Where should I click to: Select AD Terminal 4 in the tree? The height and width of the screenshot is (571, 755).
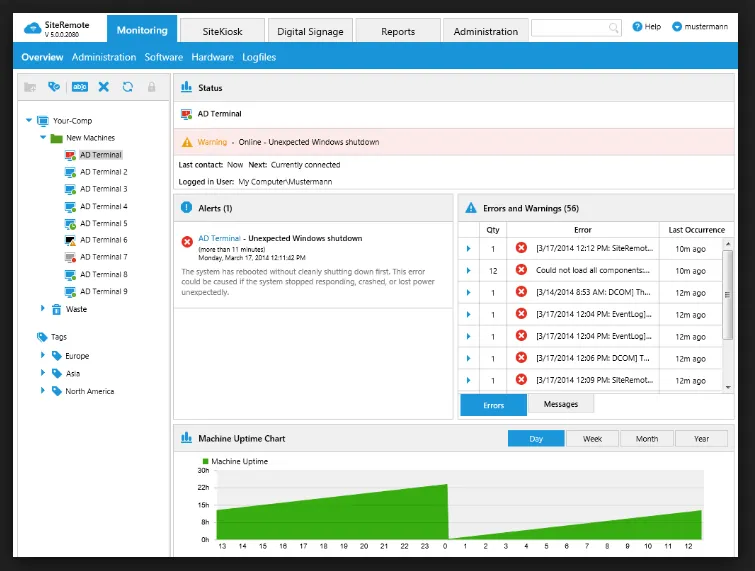tap(104, 206)
